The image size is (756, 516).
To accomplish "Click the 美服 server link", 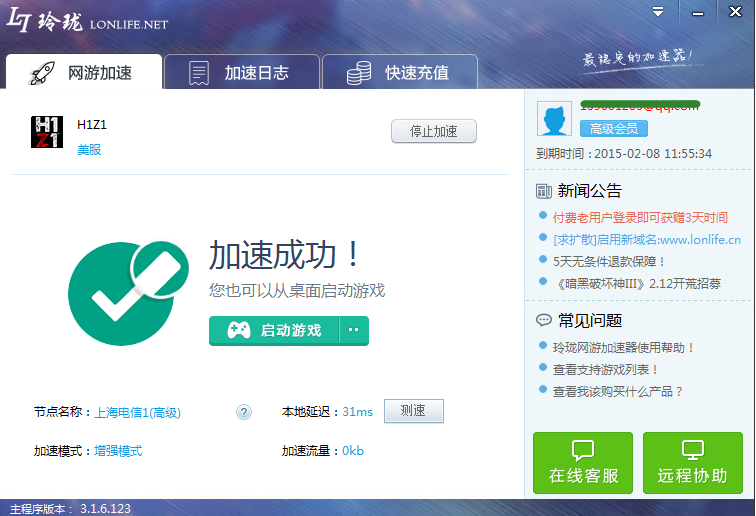I will pos(89,150).
